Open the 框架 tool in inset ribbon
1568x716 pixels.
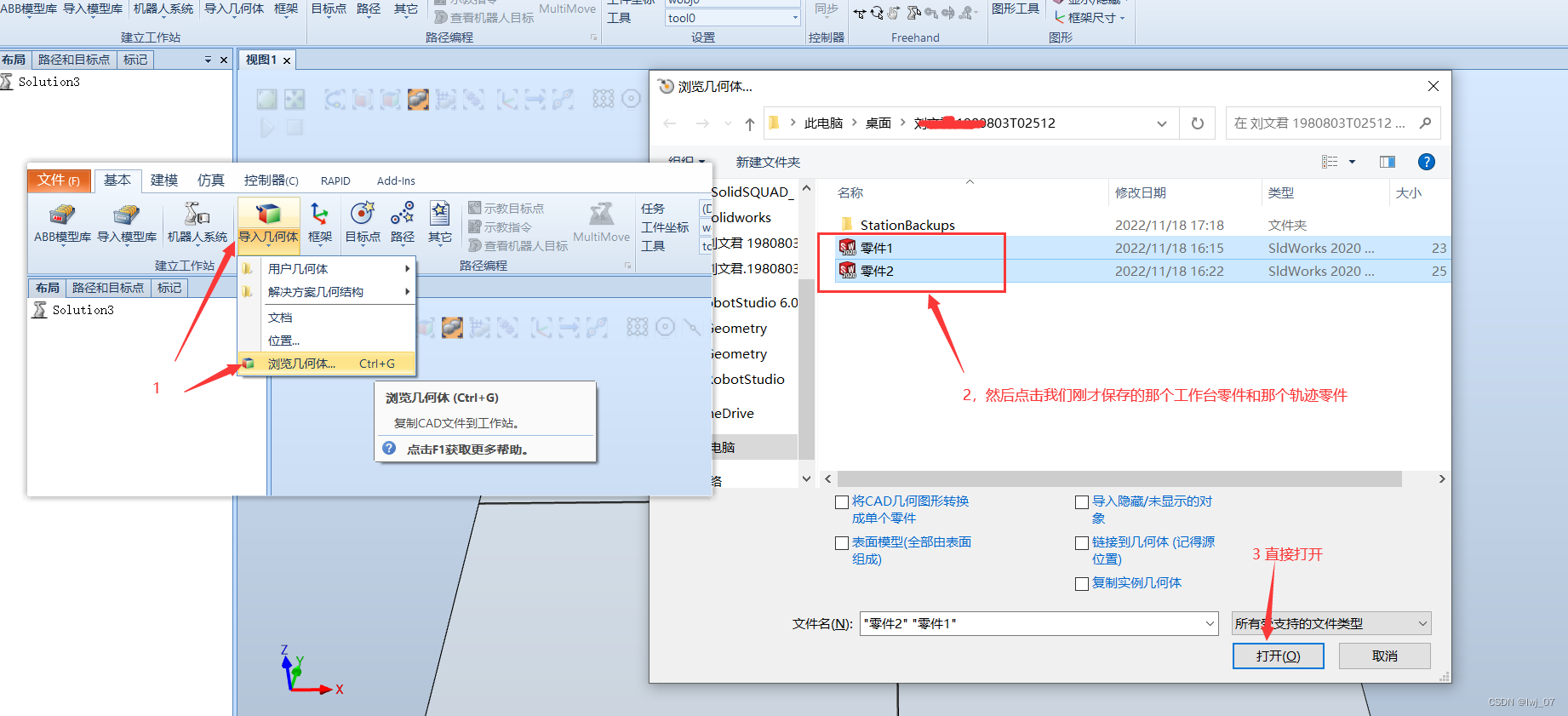pyautogui.click(x=320, y=223)
